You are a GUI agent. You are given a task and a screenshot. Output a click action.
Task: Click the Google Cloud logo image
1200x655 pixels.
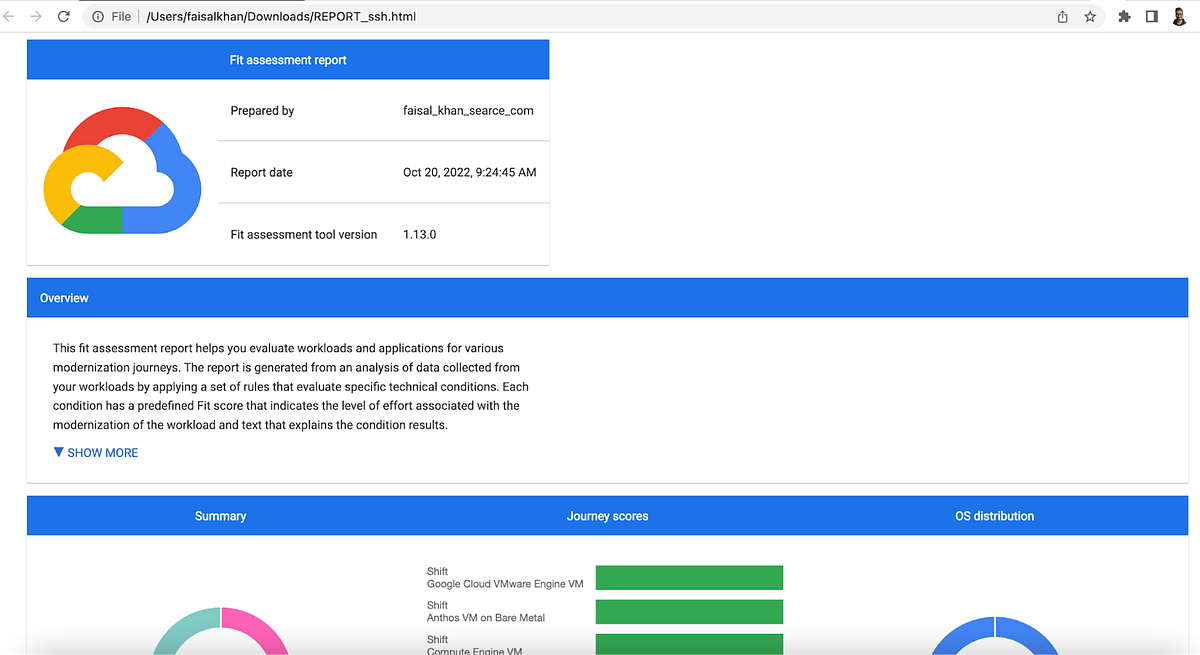point(122,169)
